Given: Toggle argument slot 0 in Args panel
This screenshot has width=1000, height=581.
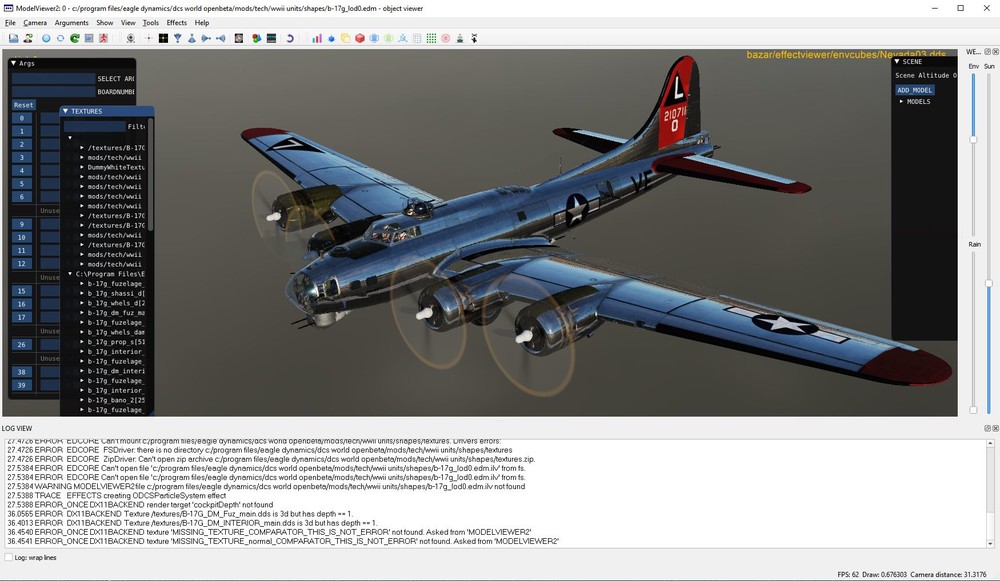Looking at the screenshot, I should tap(20, 117).
